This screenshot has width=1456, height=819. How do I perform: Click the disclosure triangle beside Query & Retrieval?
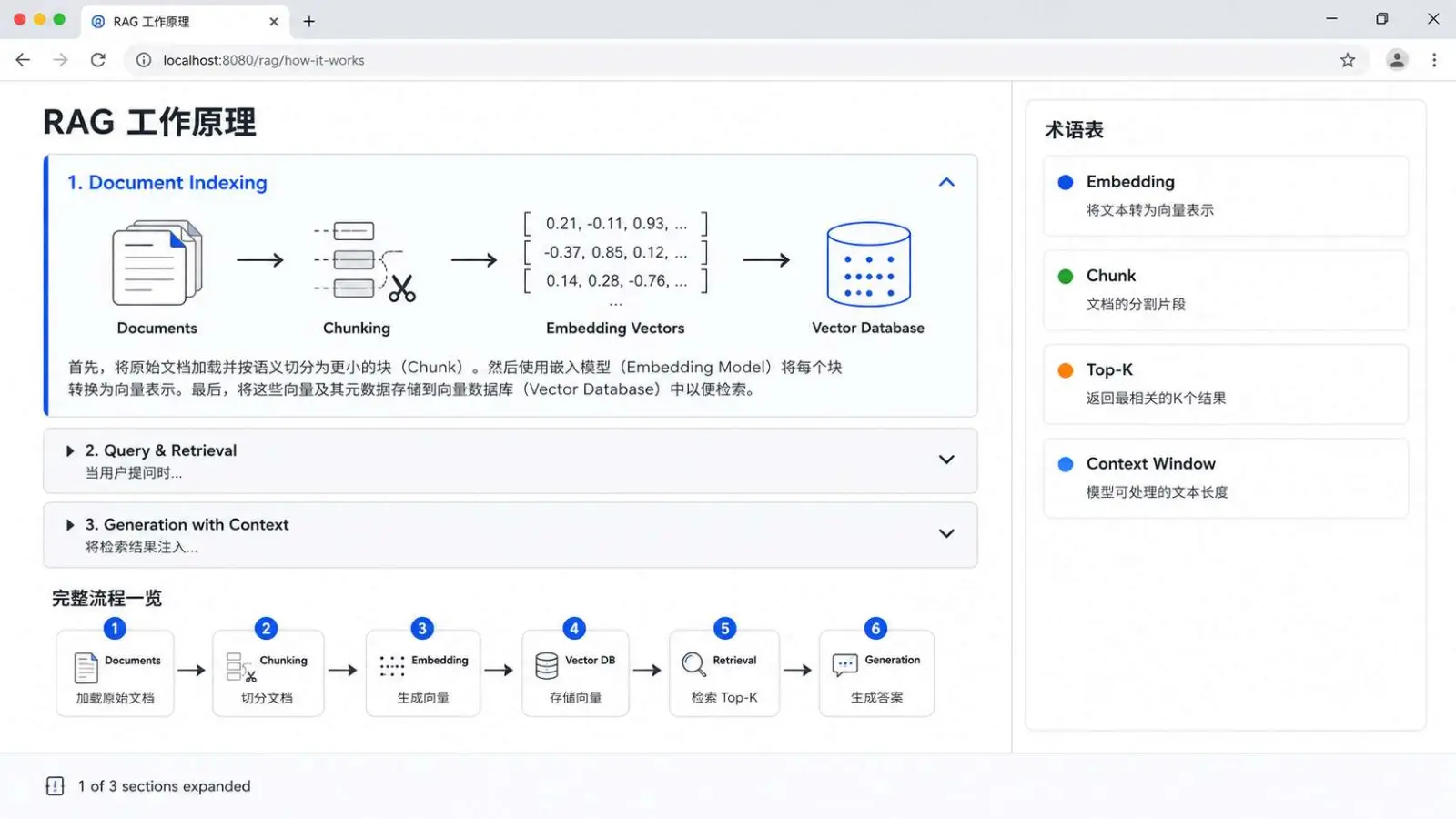click(70, 450)
